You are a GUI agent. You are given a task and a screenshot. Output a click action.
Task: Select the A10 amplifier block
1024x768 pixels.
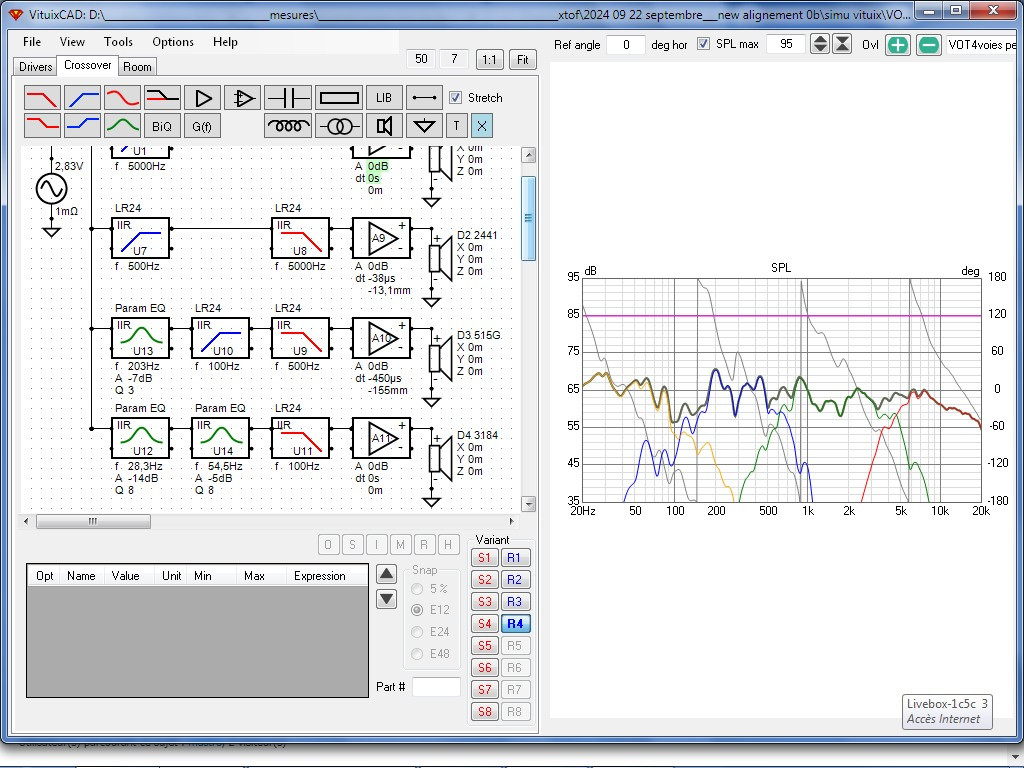point(382,338)
